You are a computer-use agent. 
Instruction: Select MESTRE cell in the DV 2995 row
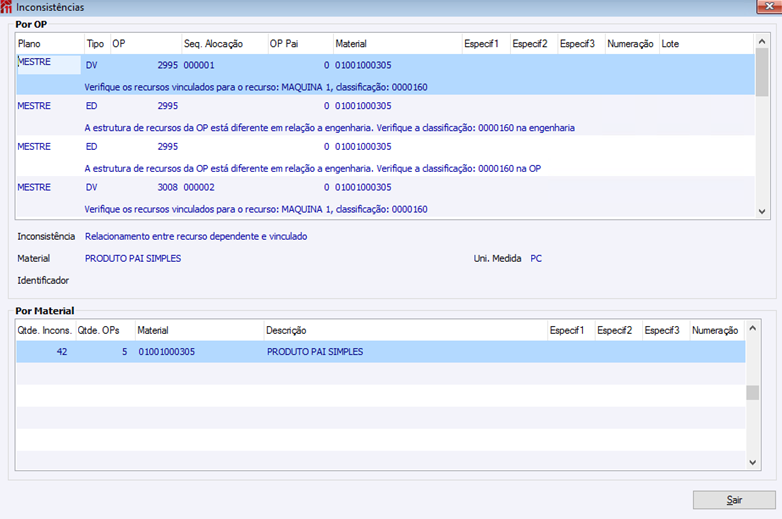48,64
